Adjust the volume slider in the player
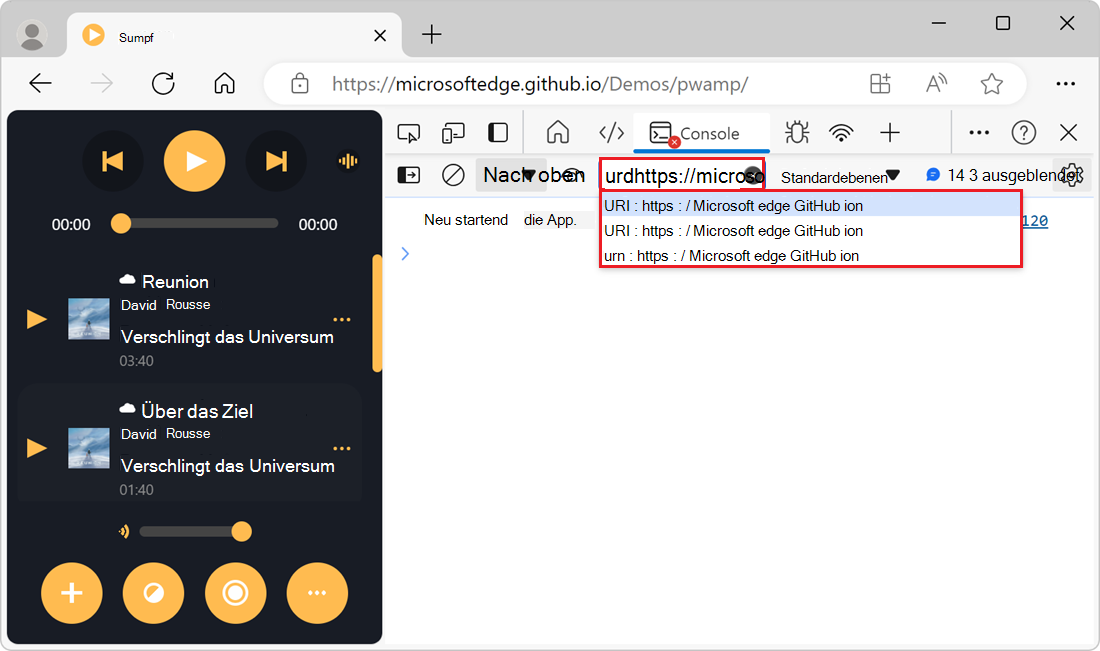Screen dimensions: 1100x651 click(x=242, y=531)
